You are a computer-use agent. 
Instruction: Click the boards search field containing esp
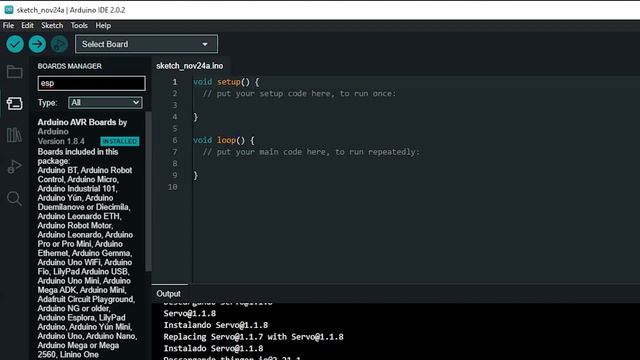tap(91, 83)
